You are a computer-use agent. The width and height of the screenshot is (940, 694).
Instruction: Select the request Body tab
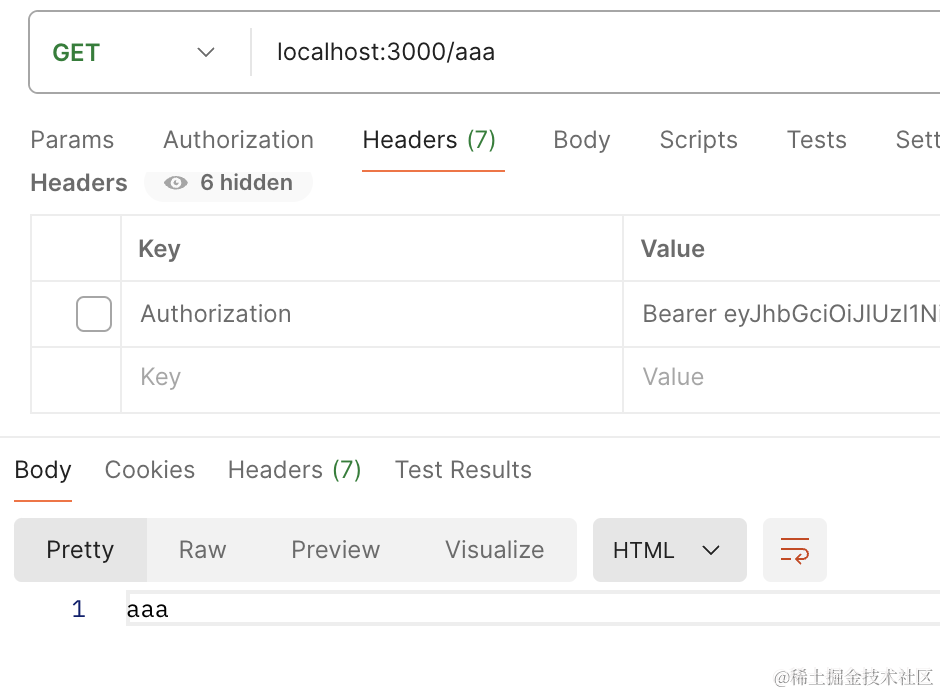581,140
